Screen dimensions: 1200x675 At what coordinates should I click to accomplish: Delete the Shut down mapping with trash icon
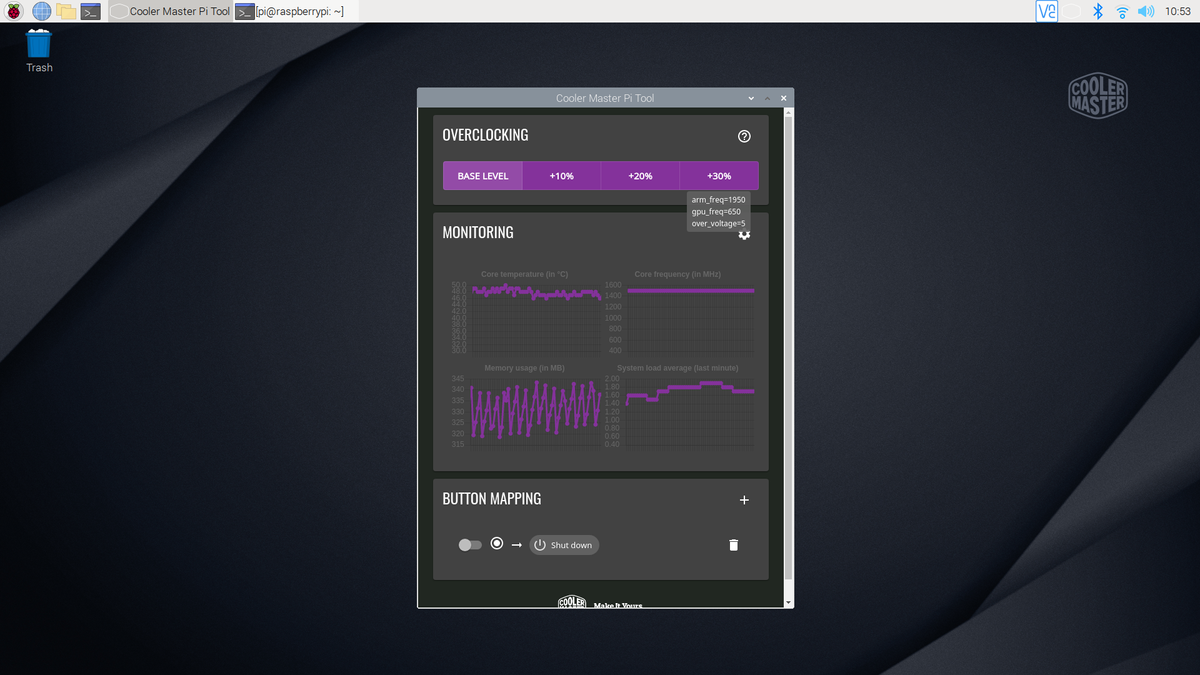[733, 545]
